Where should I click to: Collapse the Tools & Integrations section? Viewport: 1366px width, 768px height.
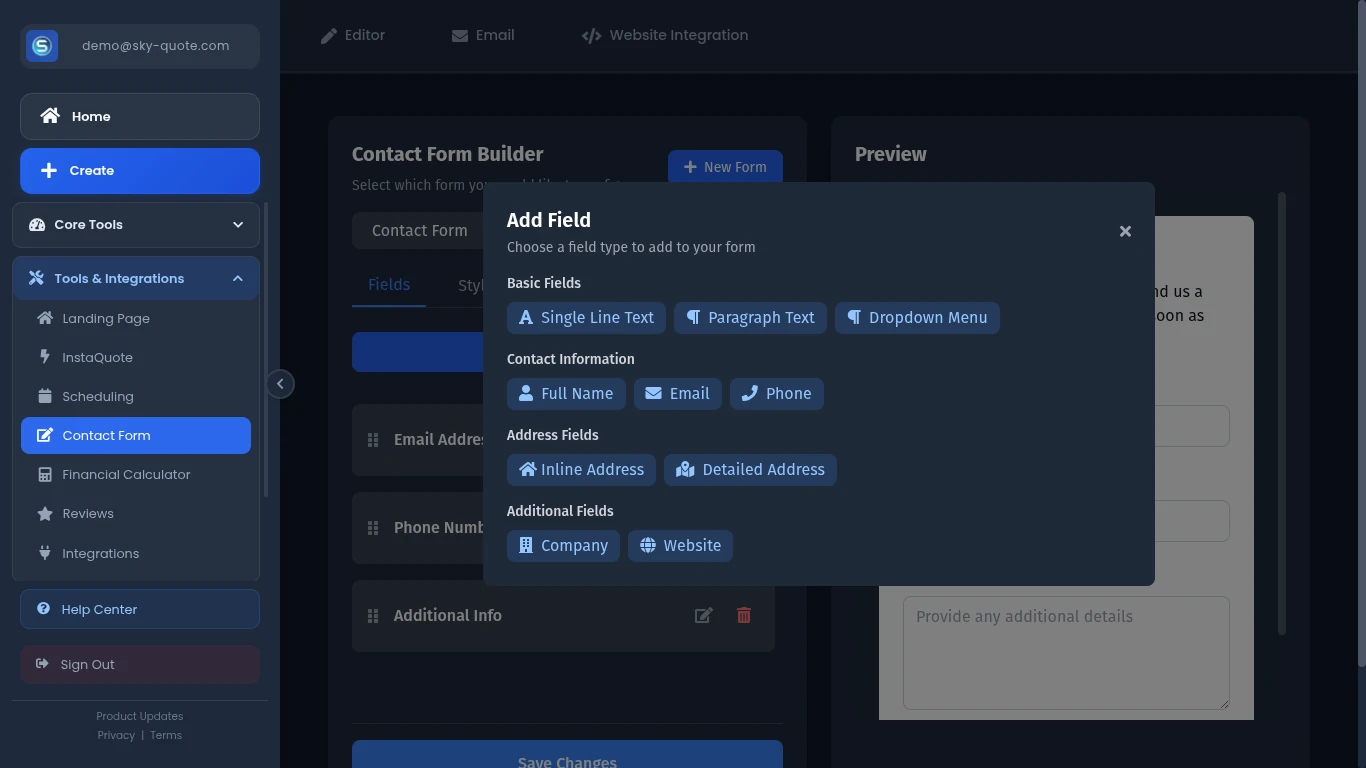[136, 278]
